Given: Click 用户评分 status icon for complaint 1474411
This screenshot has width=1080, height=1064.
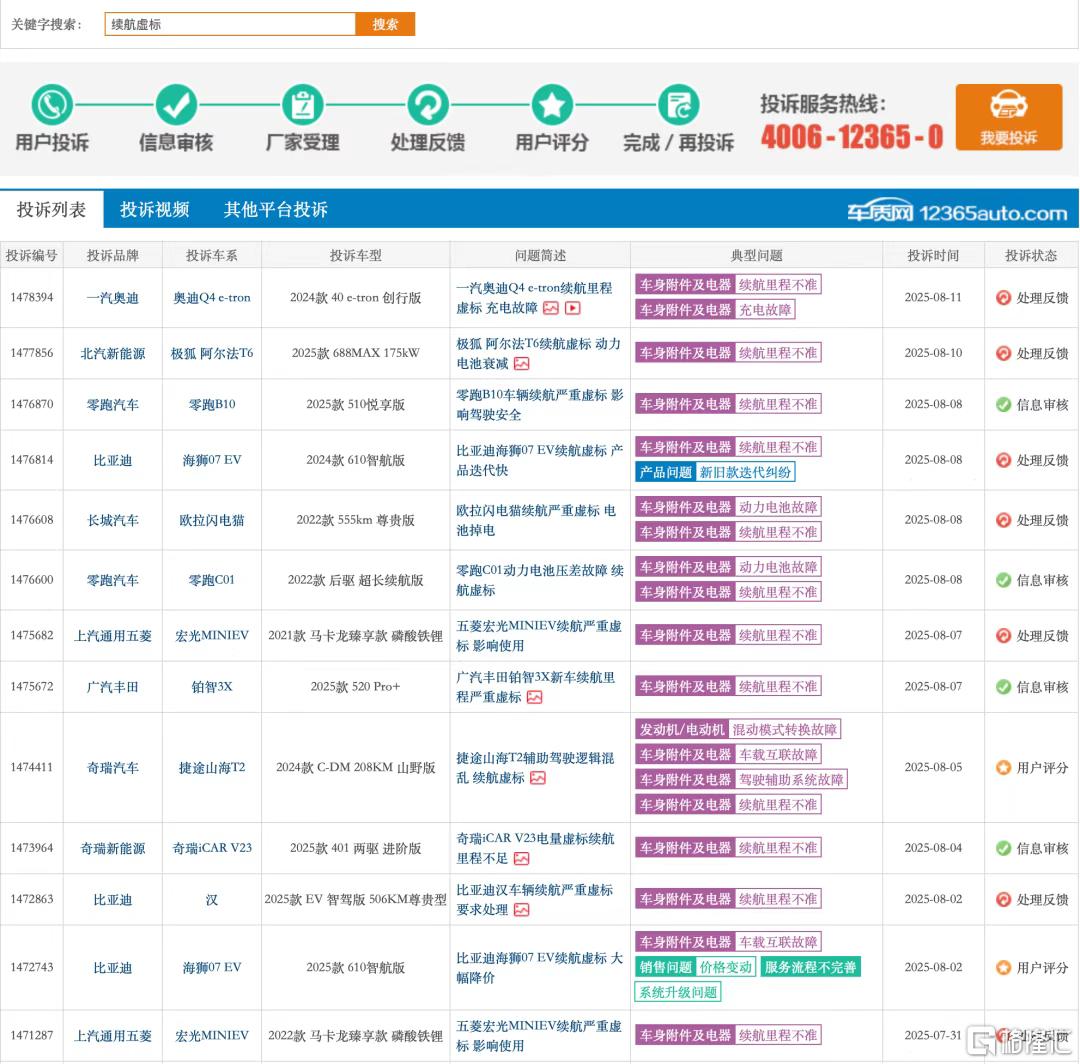Looking at the screenshot, I should click(x=1004, y=767).
